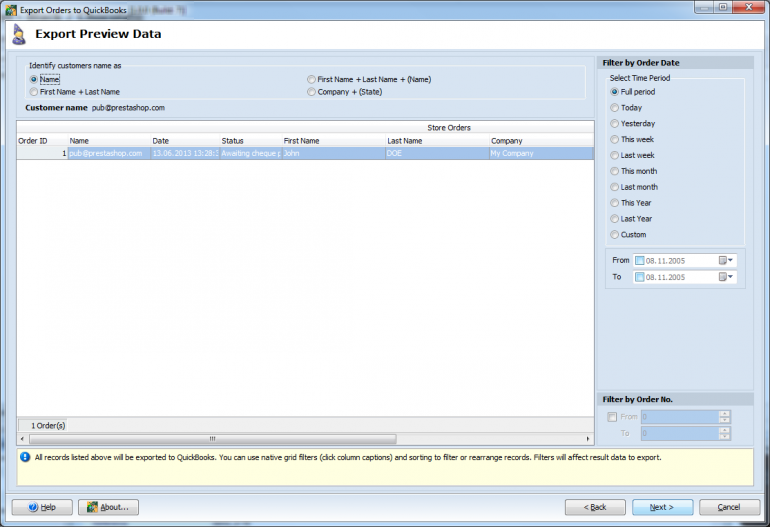Select the pub@prestashop.com order cell
Image resolution: width=770 pixels, height=527 pixels.
[x=109, y=153]
